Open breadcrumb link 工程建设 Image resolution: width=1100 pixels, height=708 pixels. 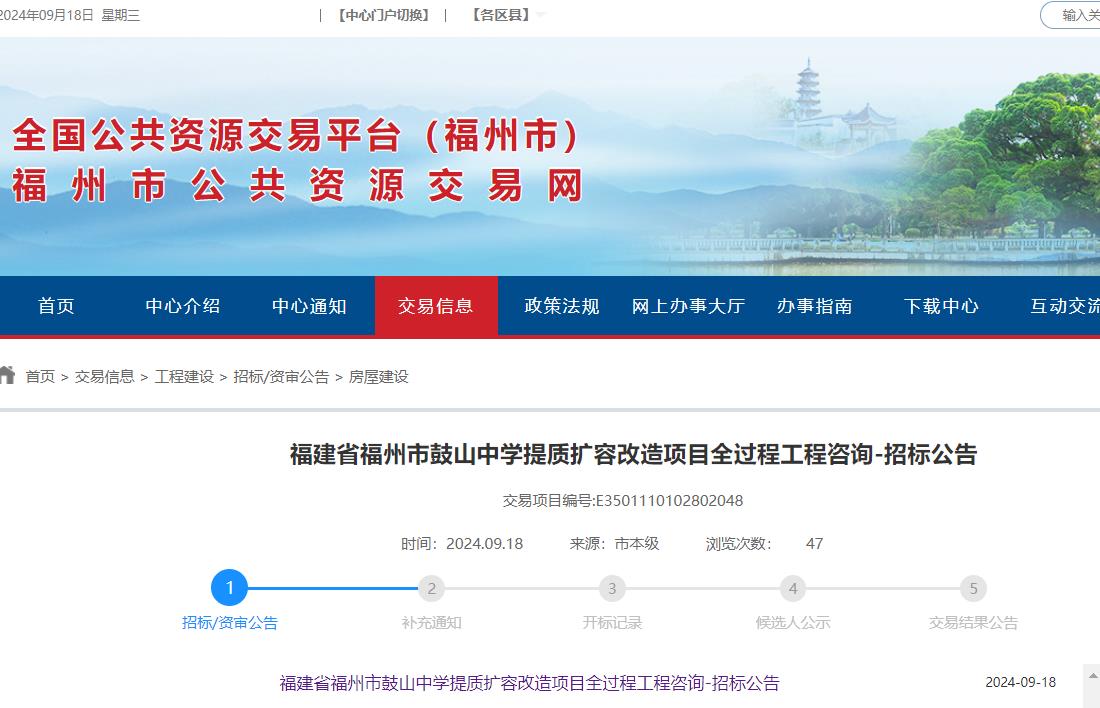(184, 377)
